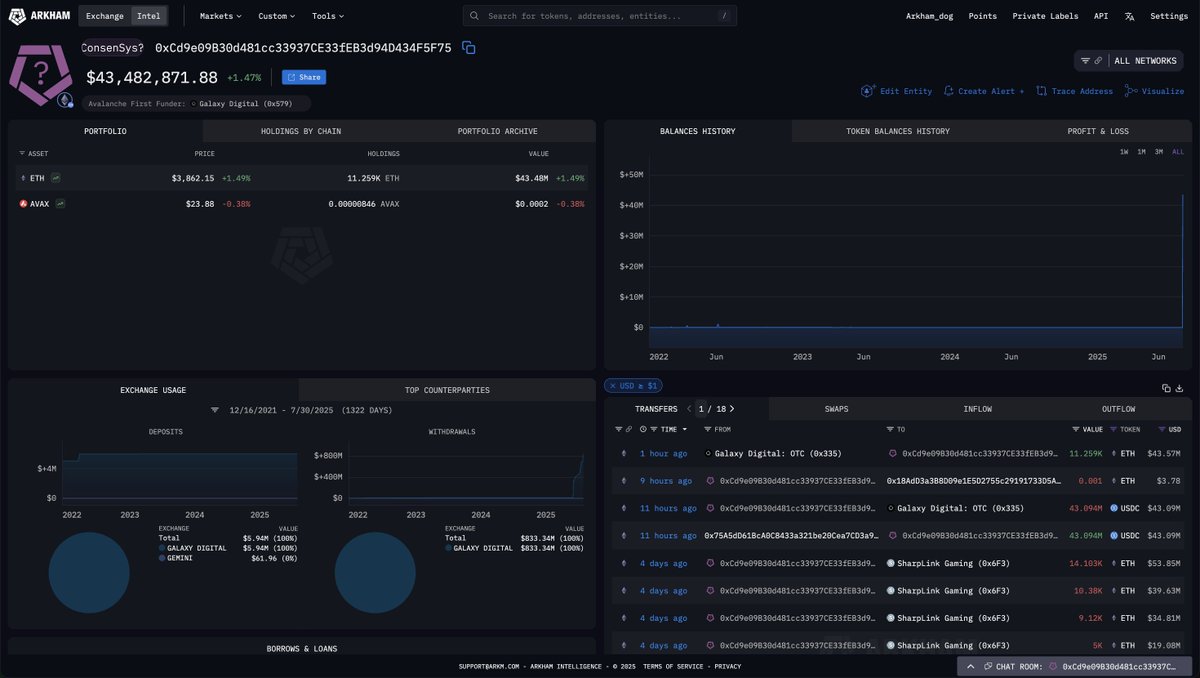The width and height of the screenshot is (1200, 678).
Task: Click the Create Alert bell icon
Action: click(948, 91)
